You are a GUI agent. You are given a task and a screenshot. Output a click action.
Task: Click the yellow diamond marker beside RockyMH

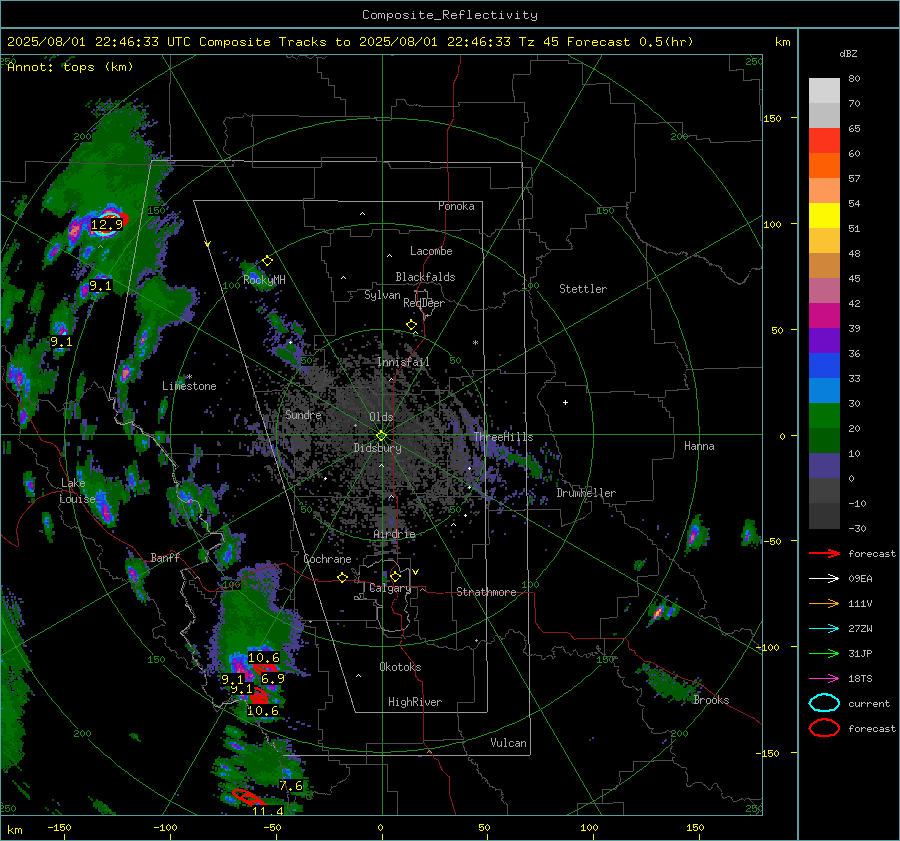click(267, 261)
